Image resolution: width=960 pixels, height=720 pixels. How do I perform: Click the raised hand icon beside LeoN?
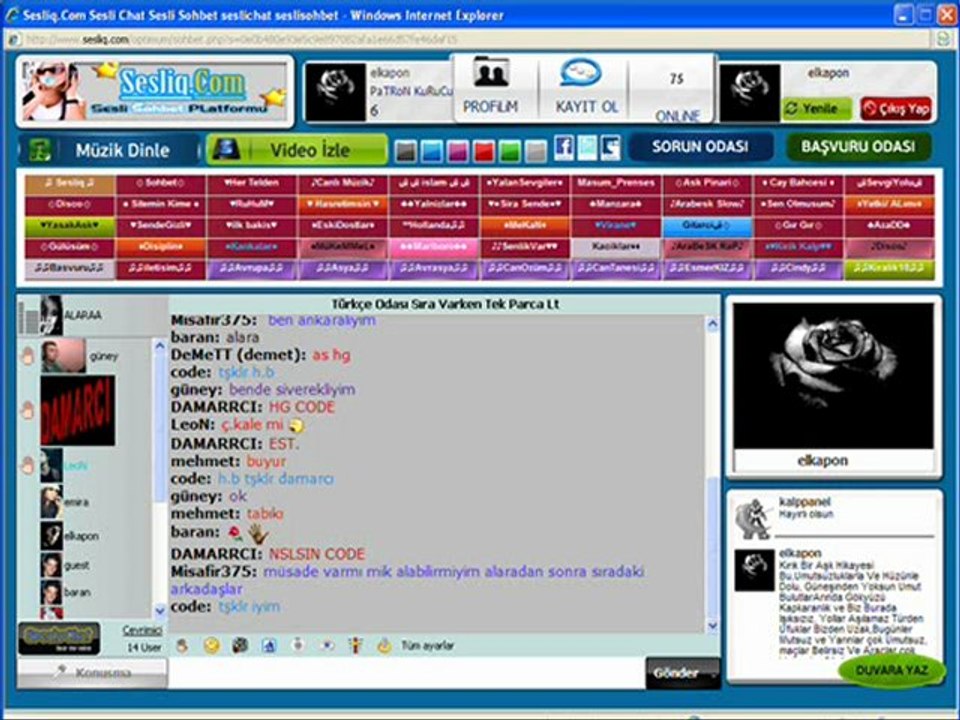coord(27,465)
